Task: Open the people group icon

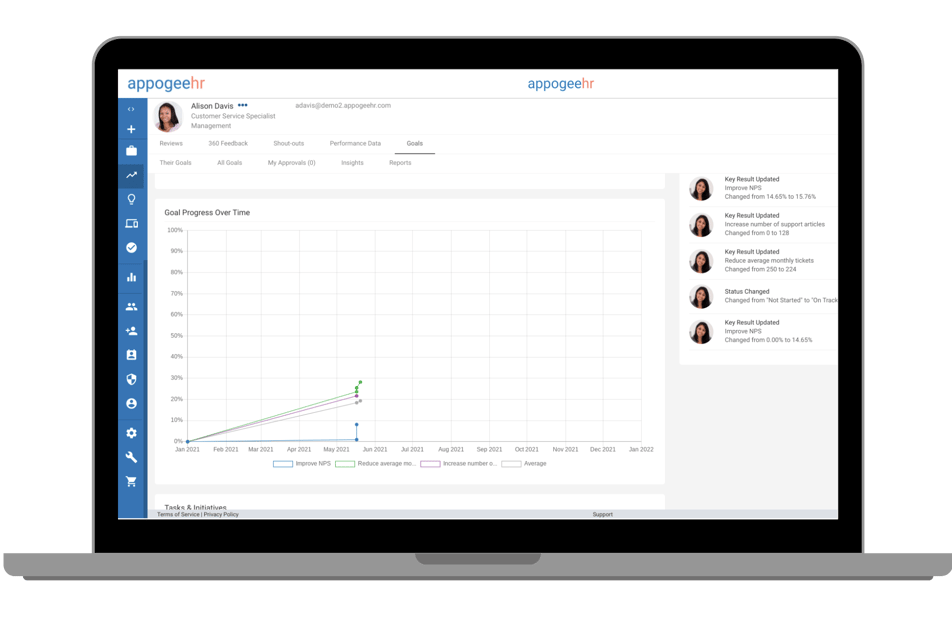Action: [131, 307]
